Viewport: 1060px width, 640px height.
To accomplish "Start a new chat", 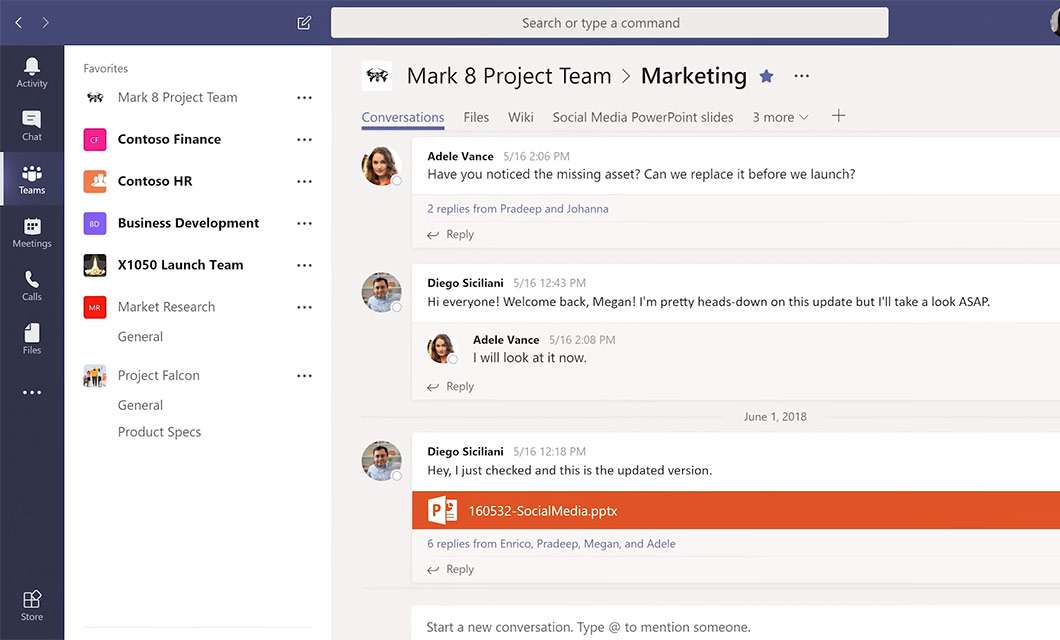I will [303, 21].
